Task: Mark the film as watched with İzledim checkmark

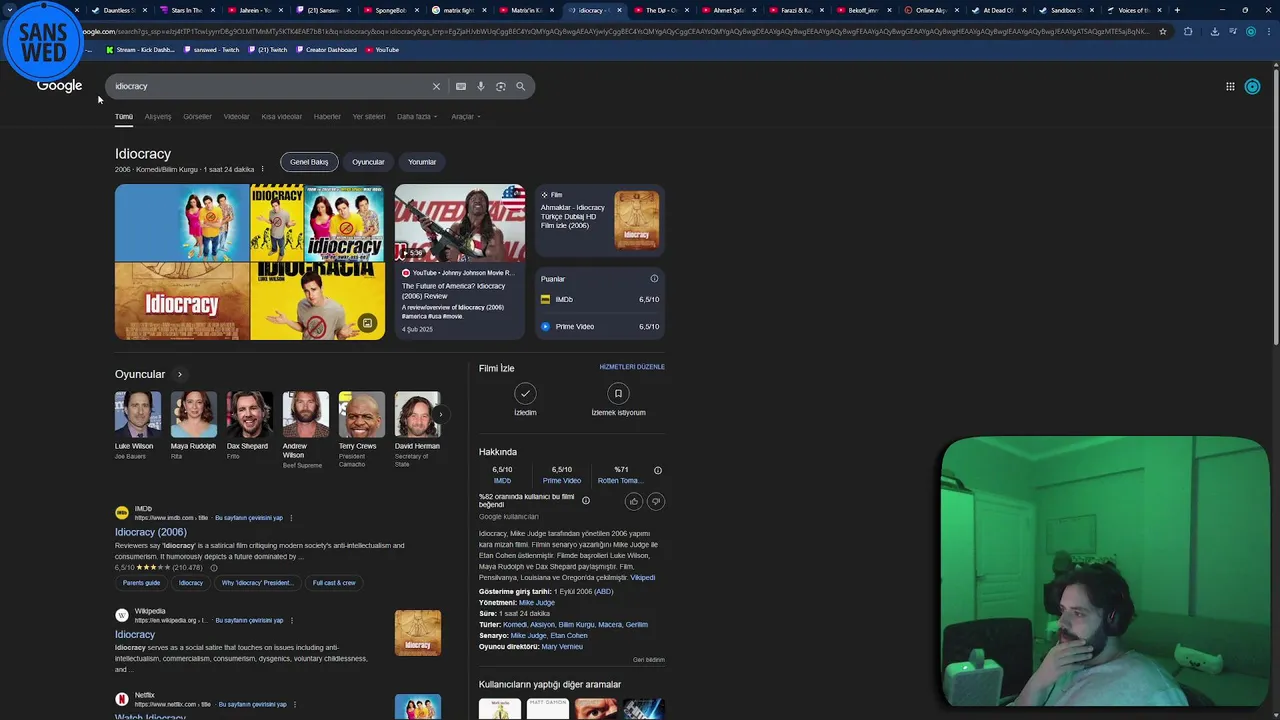Action: pos(525,393)
